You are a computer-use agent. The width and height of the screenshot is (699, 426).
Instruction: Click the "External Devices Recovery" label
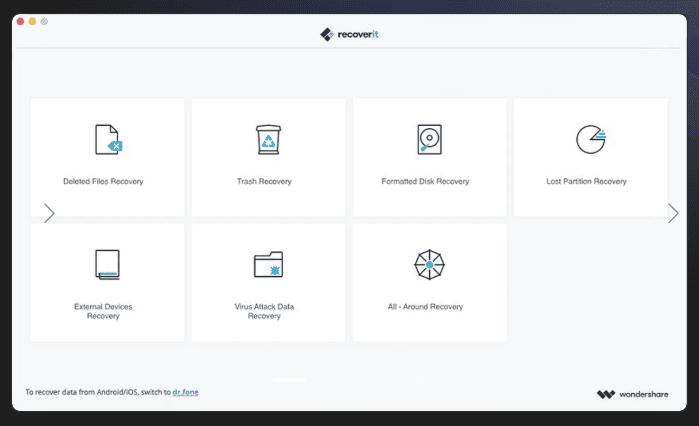click(103, 311)
